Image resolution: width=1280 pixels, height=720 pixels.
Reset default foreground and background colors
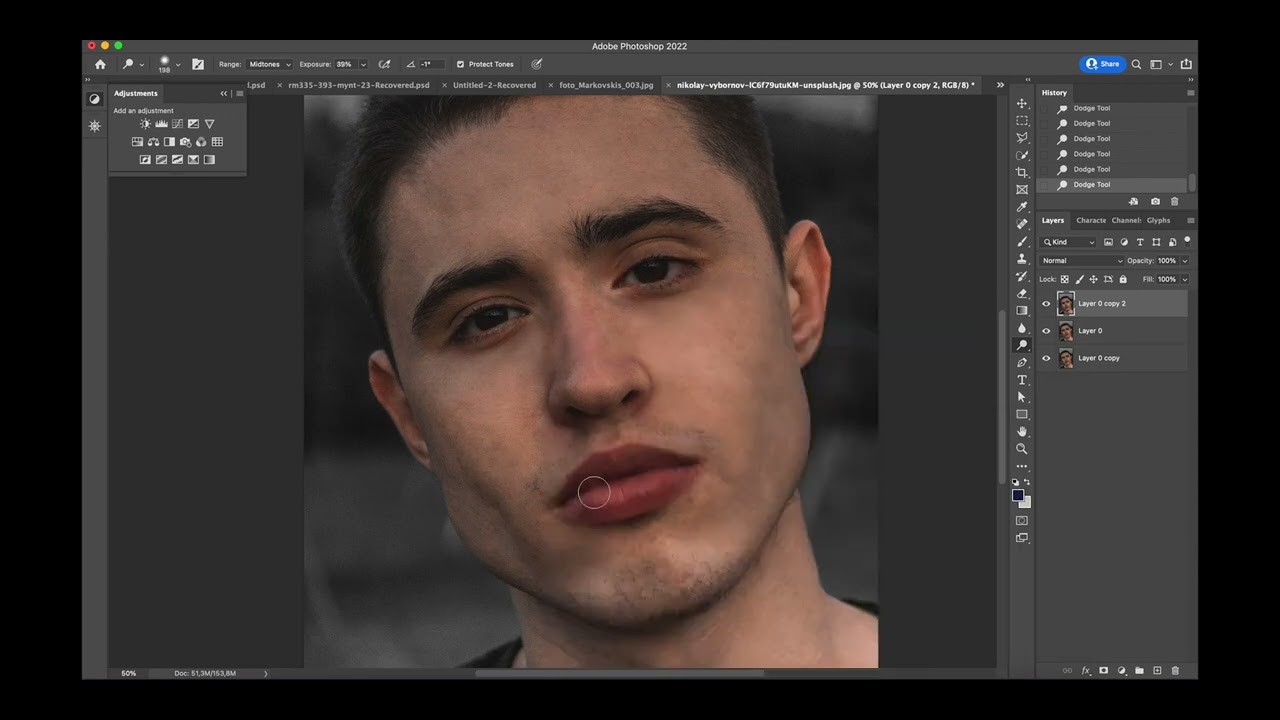click(x=1015, y=482)
